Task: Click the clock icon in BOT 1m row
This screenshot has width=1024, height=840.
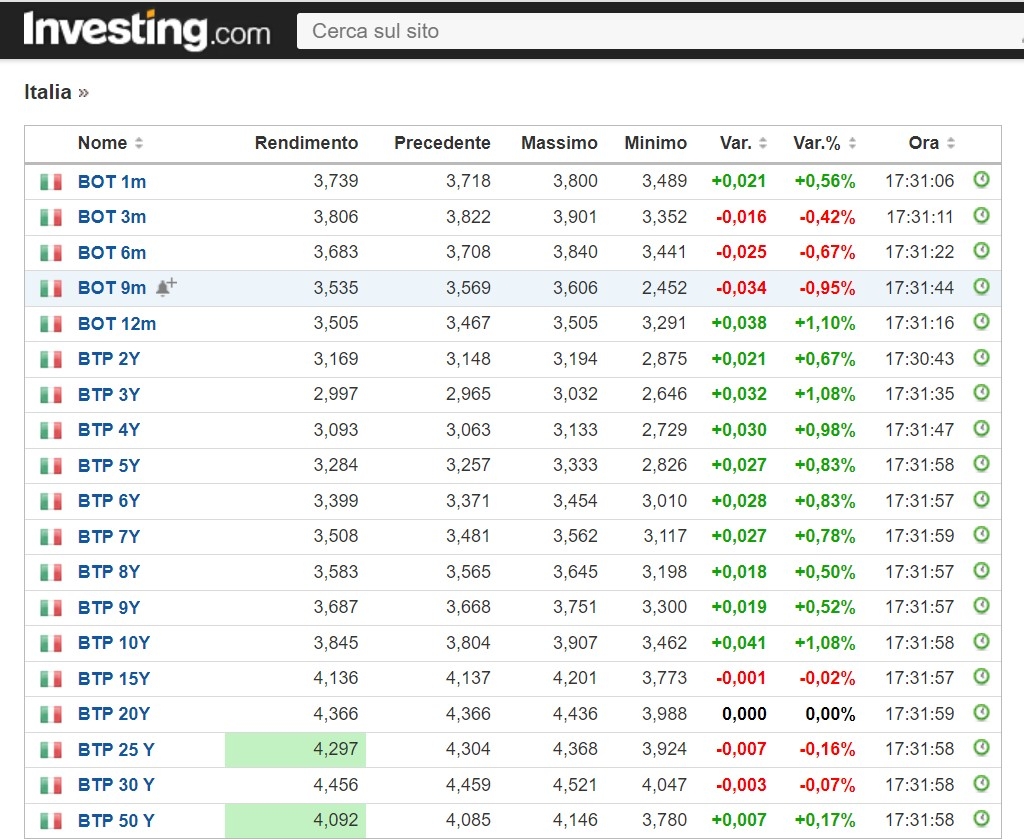Action: coord(981,180)
